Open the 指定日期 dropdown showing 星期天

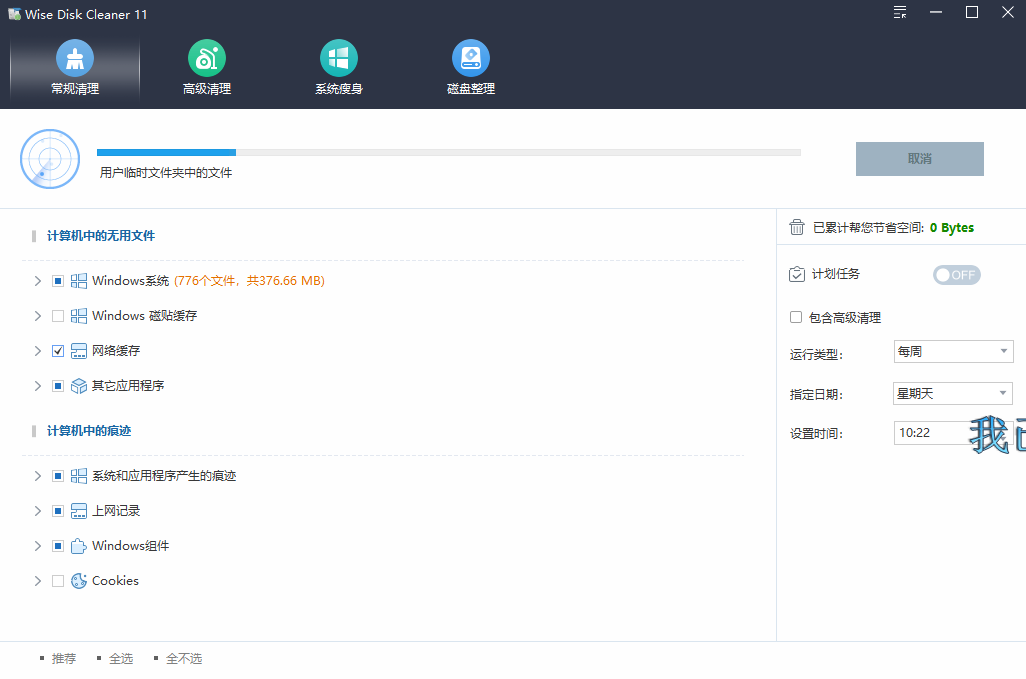pos(952,393)
